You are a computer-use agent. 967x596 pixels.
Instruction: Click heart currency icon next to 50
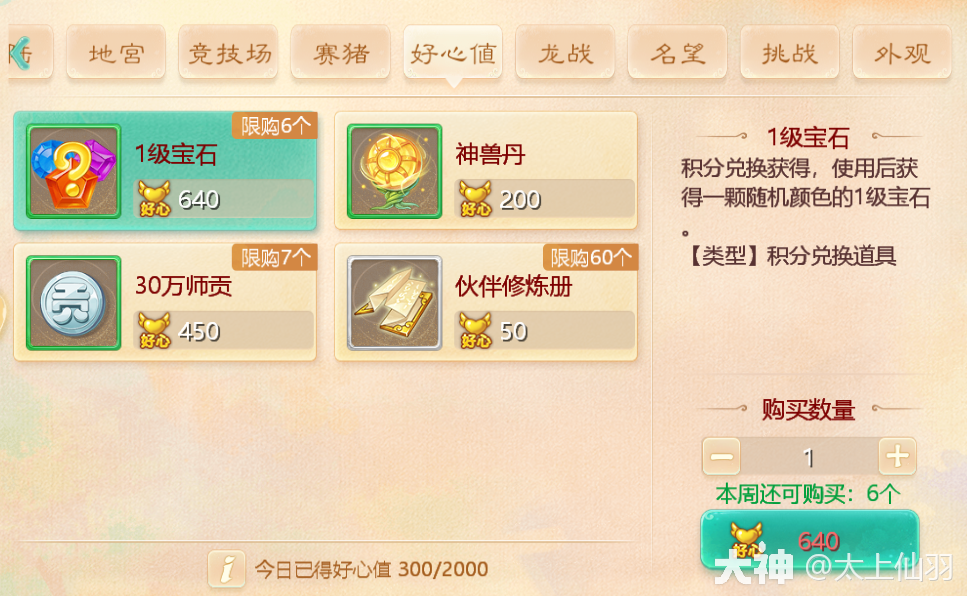(475, 331)
